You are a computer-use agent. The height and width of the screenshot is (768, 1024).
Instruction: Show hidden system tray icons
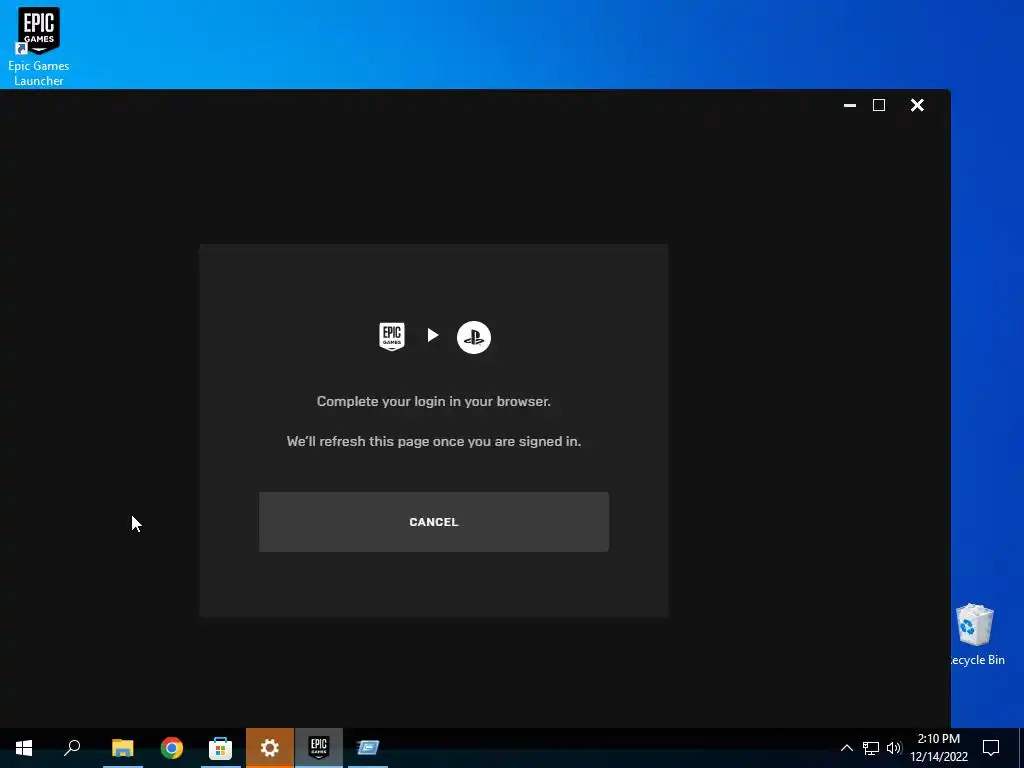point(846,748)
